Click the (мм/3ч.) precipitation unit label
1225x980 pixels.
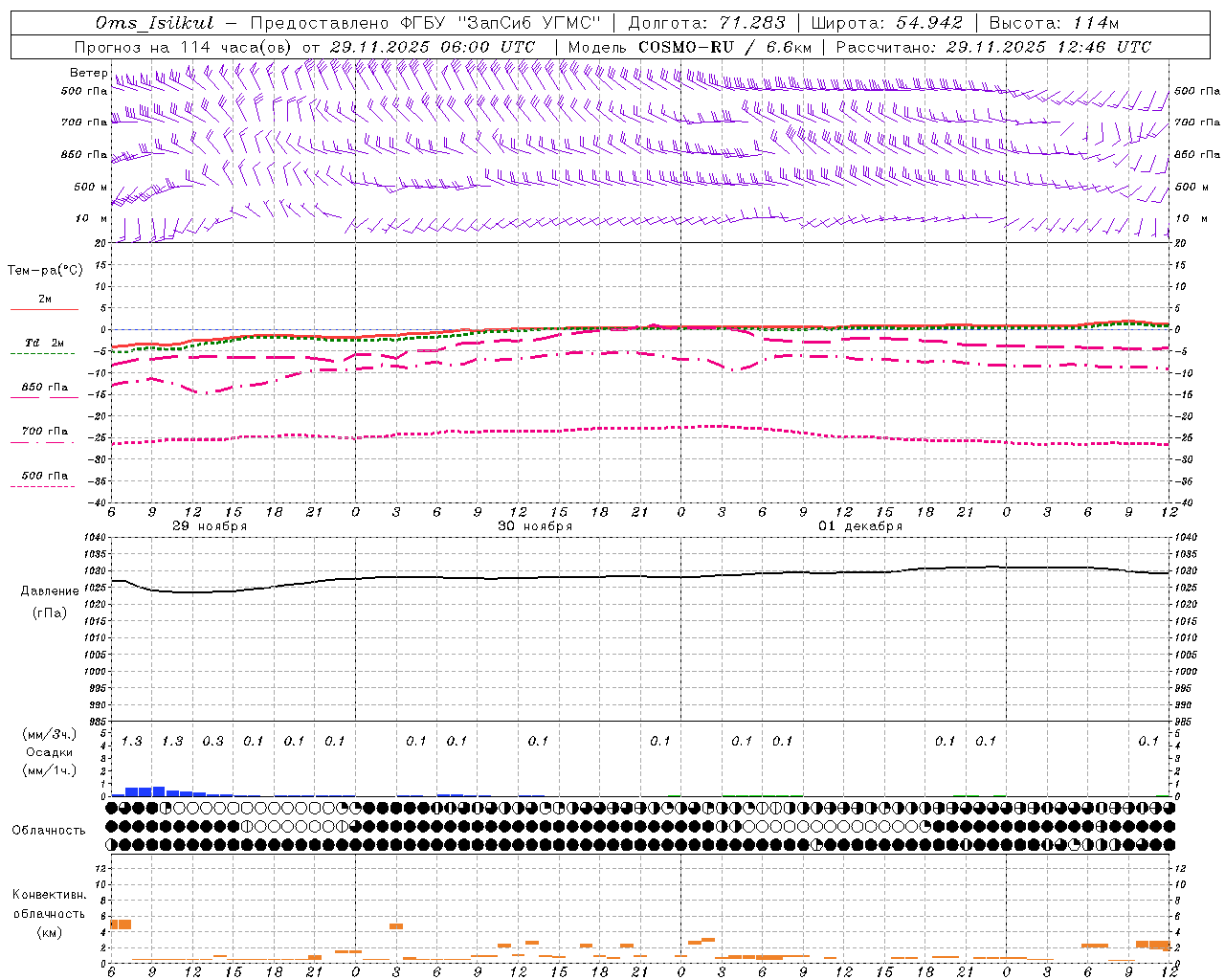click(49, 734)
